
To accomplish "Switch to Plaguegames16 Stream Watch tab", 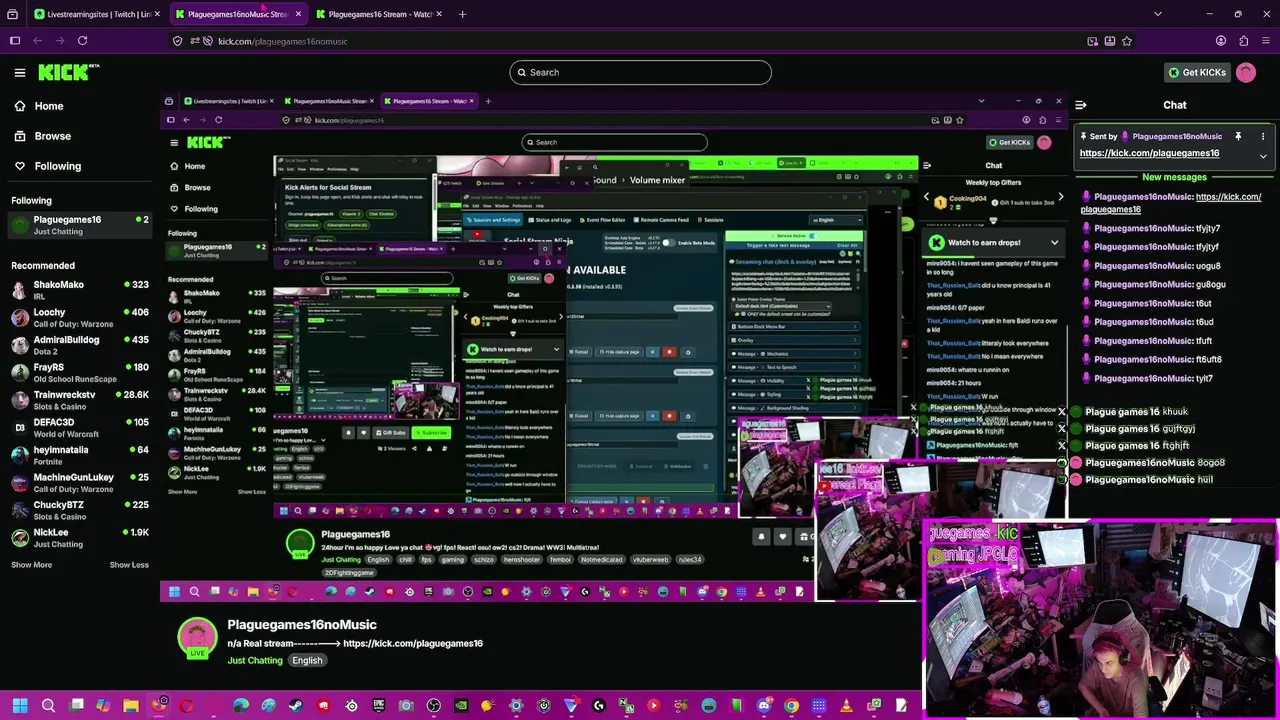I will tap(378, 14).
